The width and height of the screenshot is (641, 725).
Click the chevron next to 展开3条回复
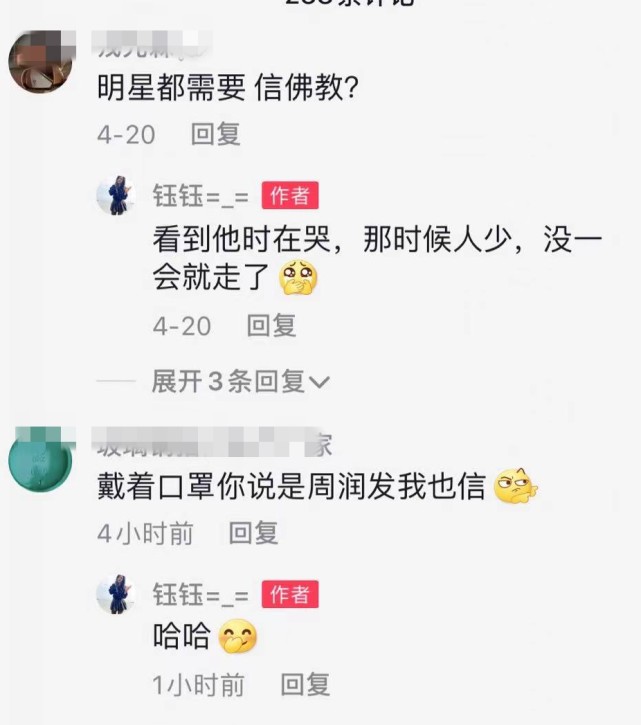click(319, 382)
